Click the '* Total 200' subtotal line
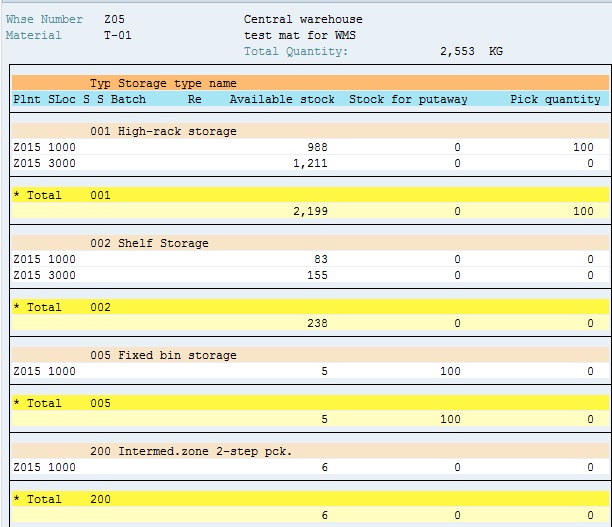The height and width of the screenshot is (527, 612). pos(310,499)
